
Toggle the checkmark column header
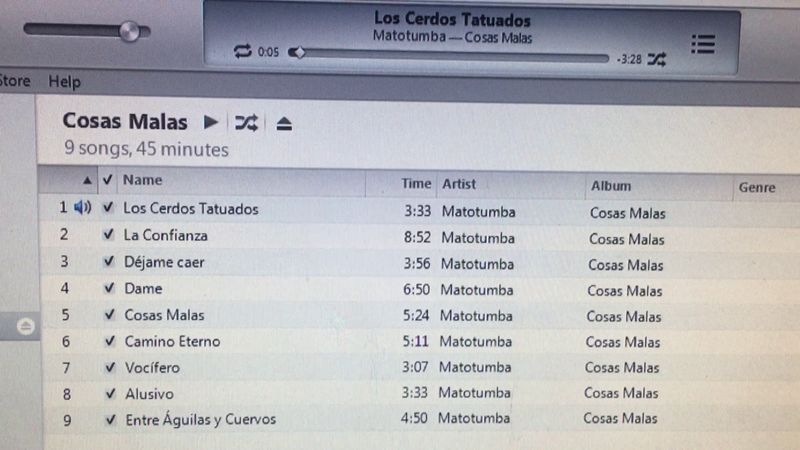[108, 180]
